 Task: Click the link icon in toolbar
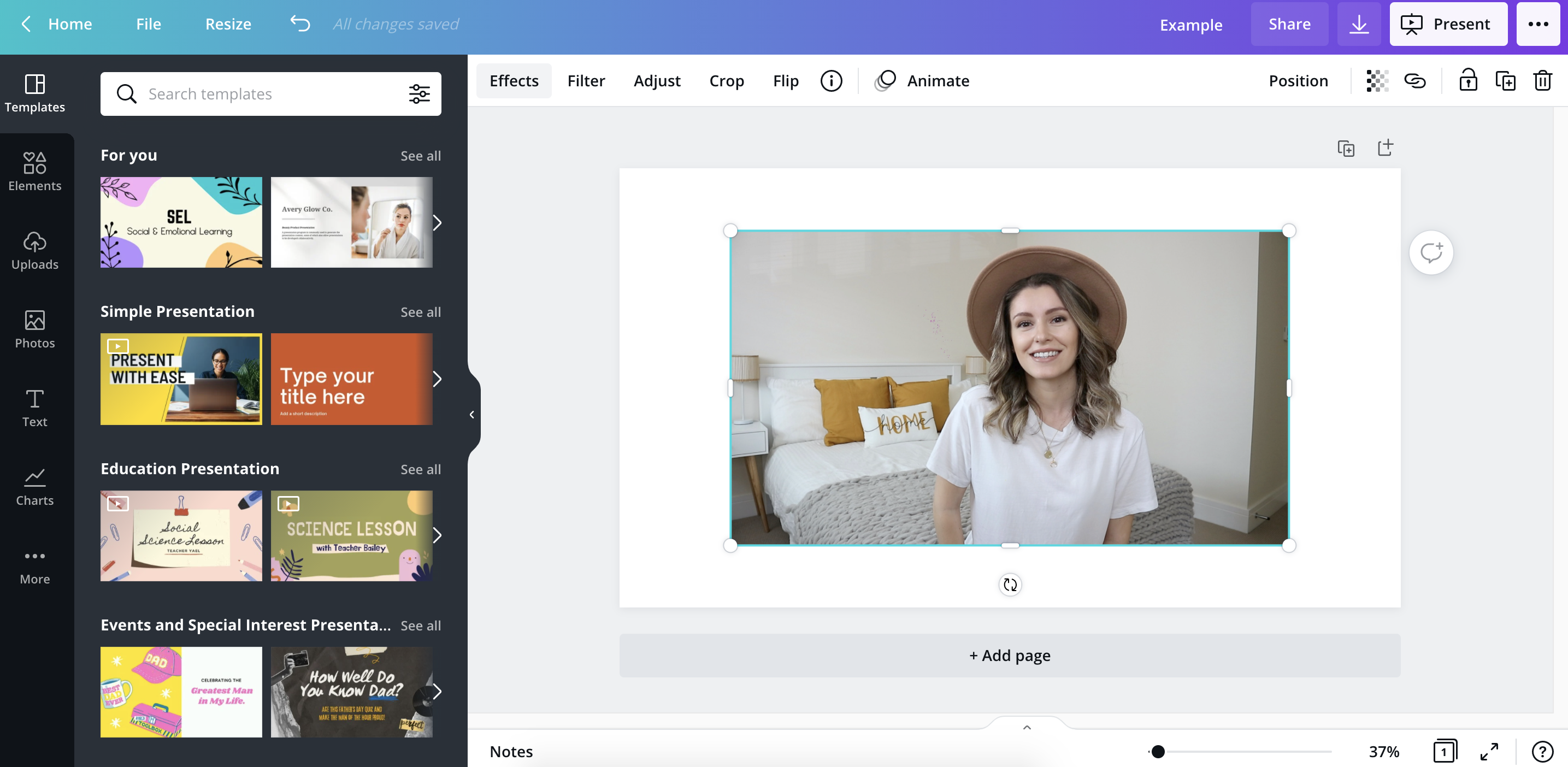click(x=1414, y=80)
